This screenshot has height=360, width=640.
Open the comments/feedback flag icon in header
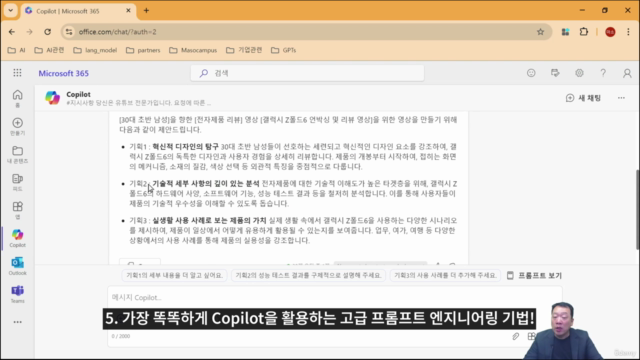555,73
